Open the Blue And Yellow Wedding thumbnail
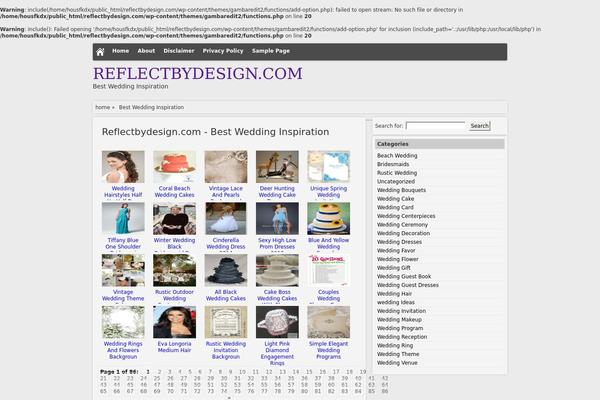 [x=328, y=219]
